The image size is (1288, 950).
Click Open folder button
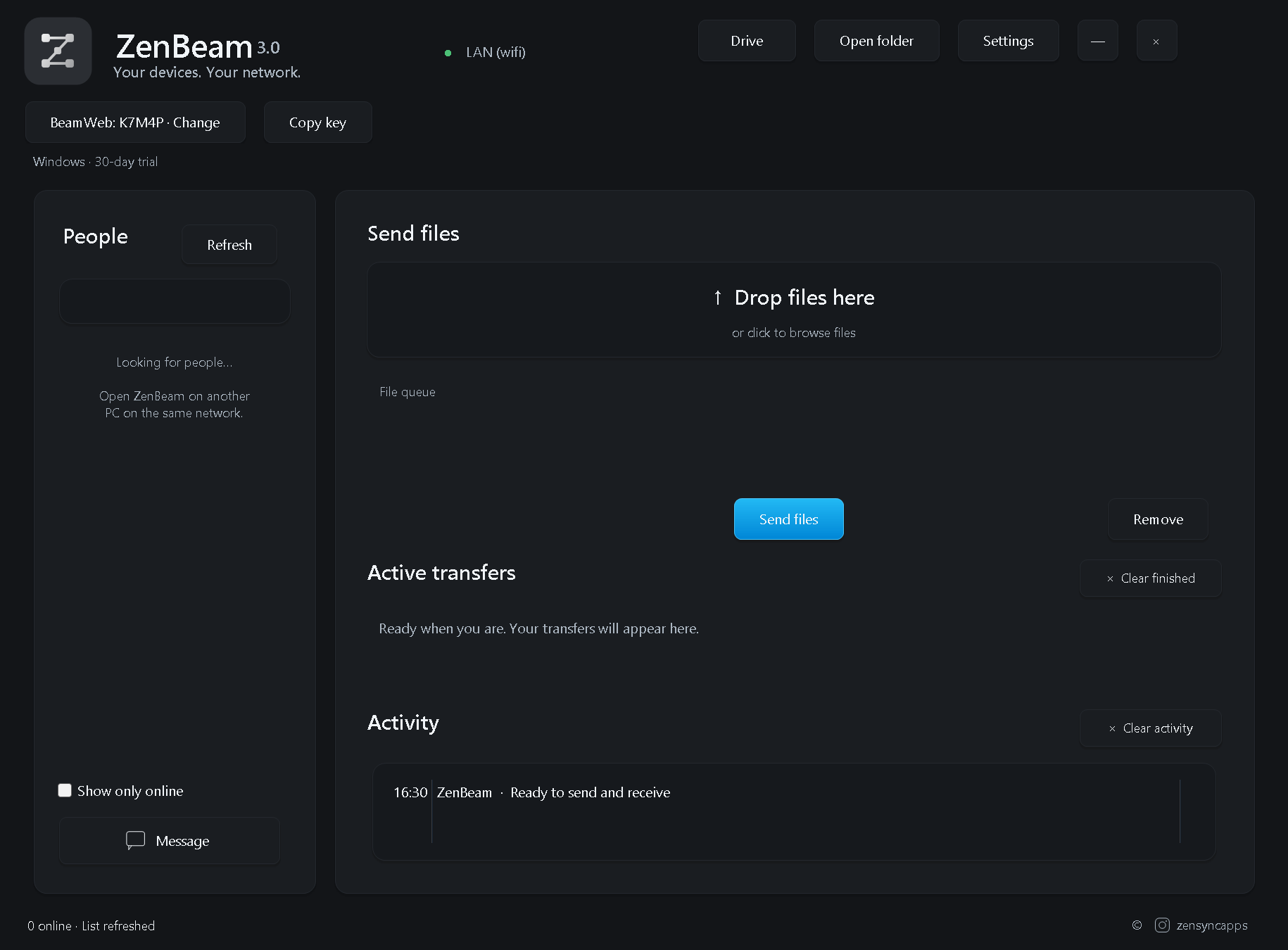tap(876, 41)
